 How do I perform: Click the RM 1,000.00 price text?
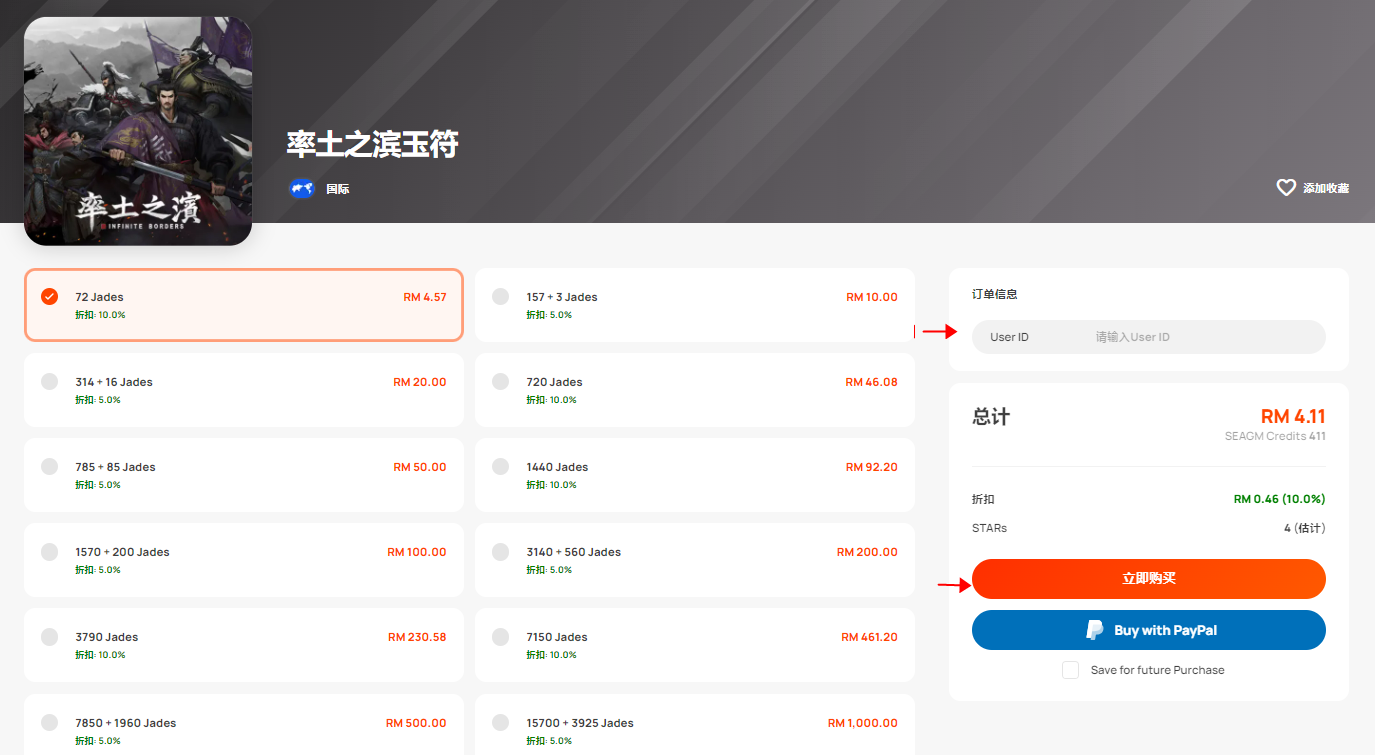click(x=863, y=723)
